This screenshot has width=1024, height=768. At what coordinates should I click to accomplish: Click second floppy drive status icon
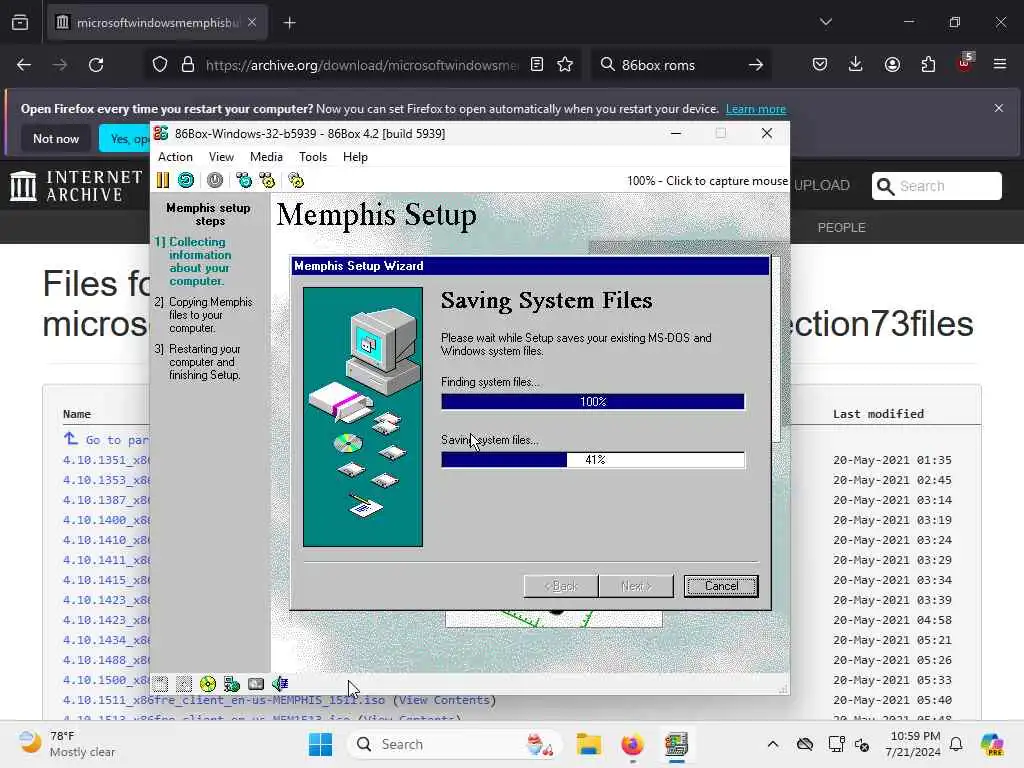coord(184,684)
